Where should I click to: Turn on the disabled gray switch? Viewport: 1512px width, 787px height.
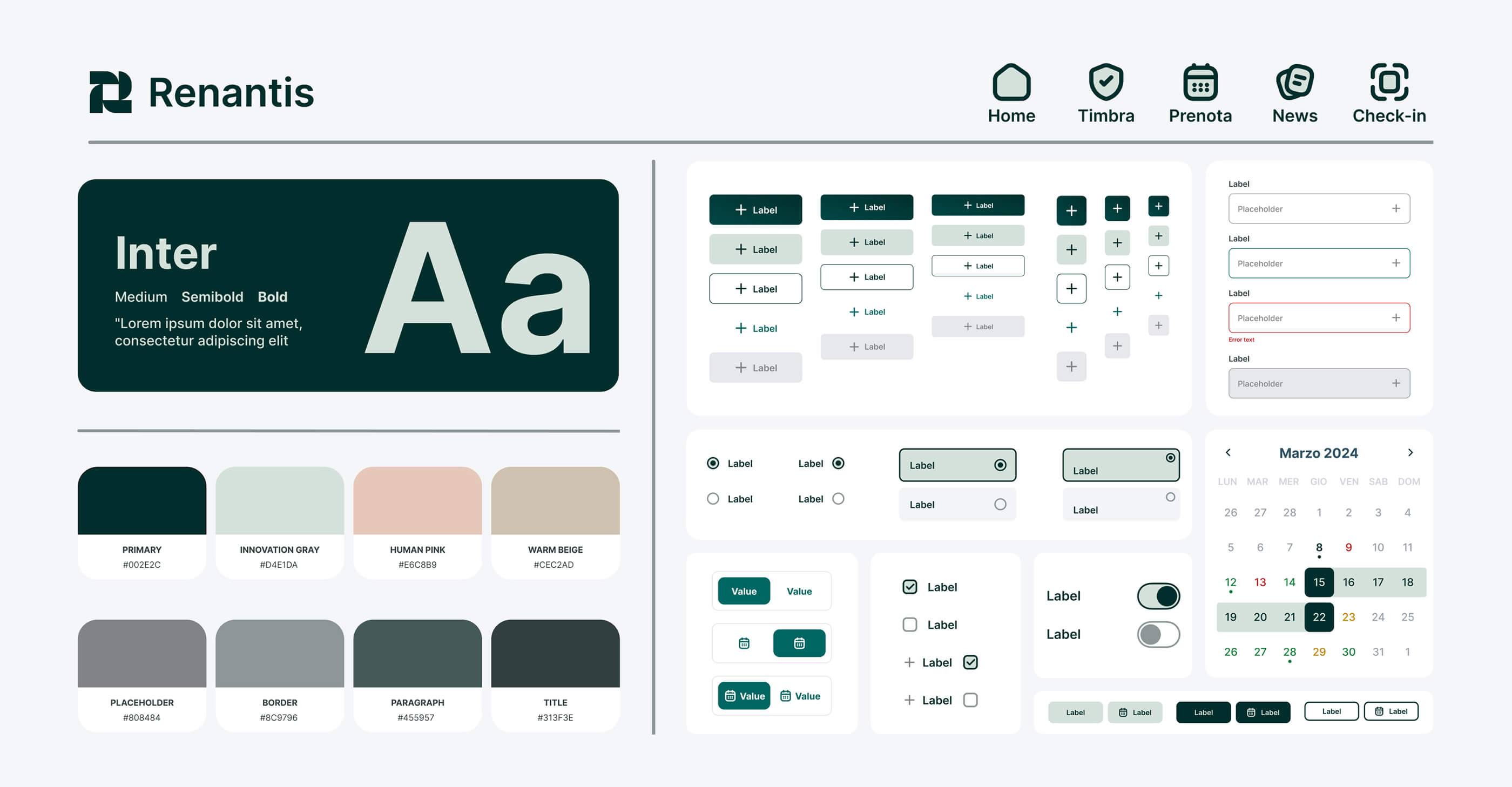pyautogui.click(x=1158, y=634)
